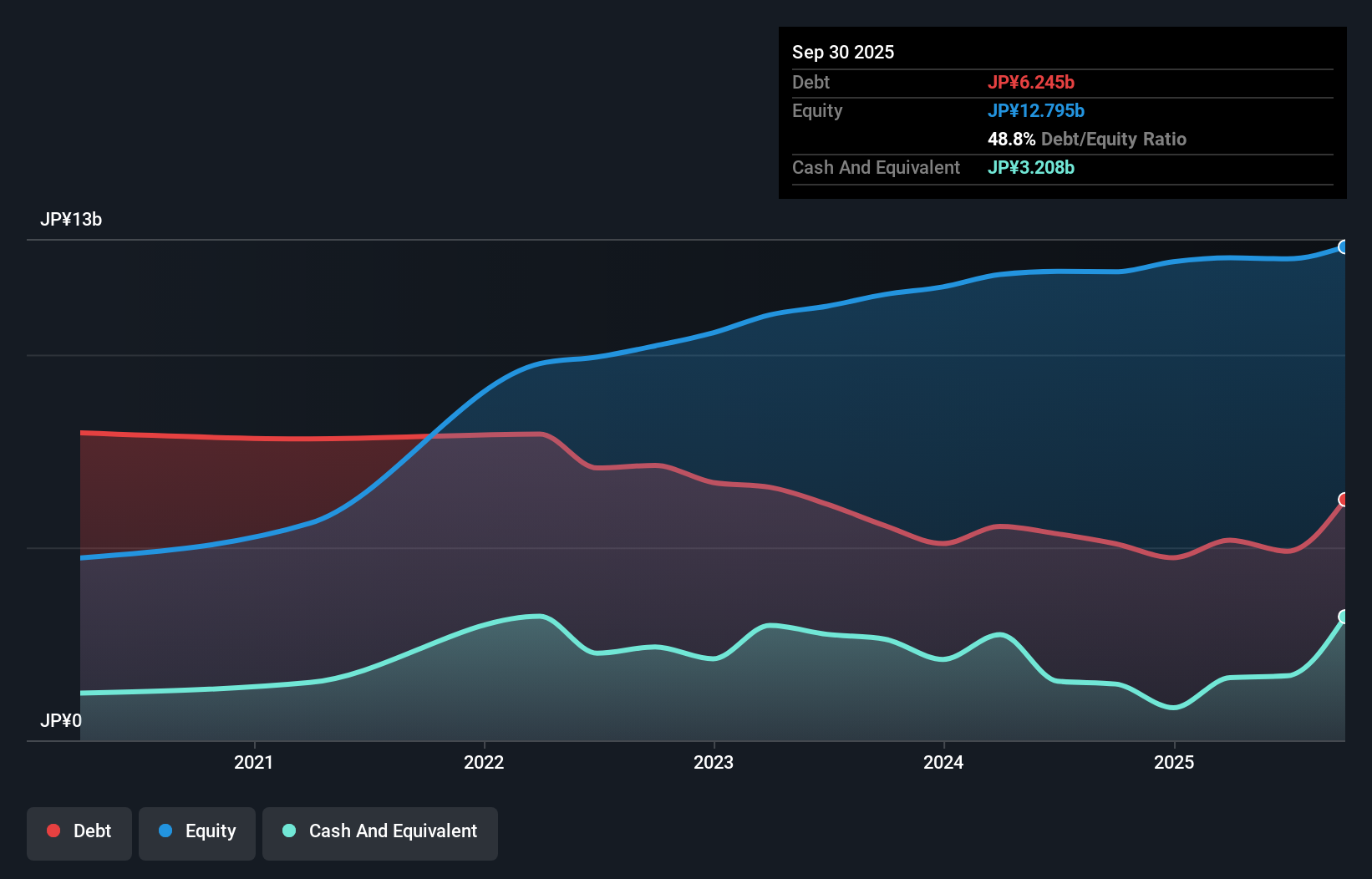
Task: Toggle the Equity series visibility
Action: point(196,831)
